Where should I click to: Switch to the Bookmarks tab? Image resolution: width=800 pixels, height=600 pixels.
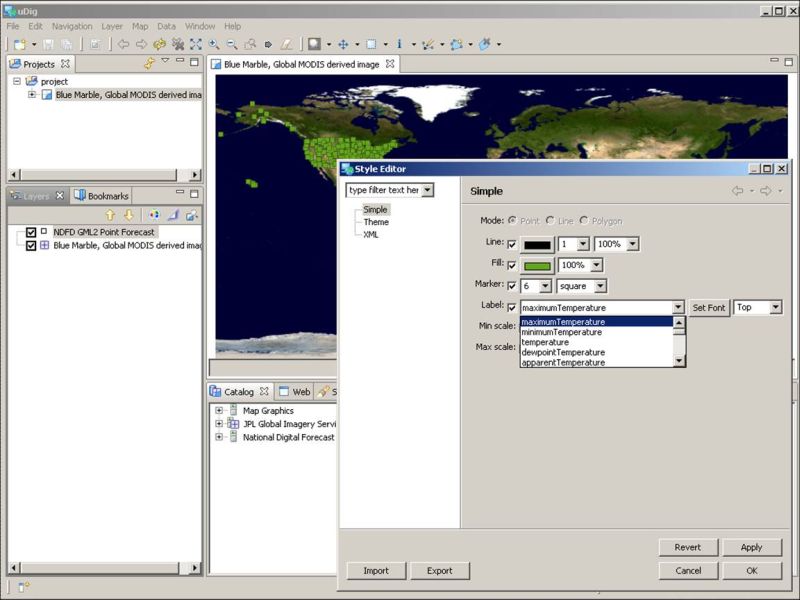click(101, 196)
